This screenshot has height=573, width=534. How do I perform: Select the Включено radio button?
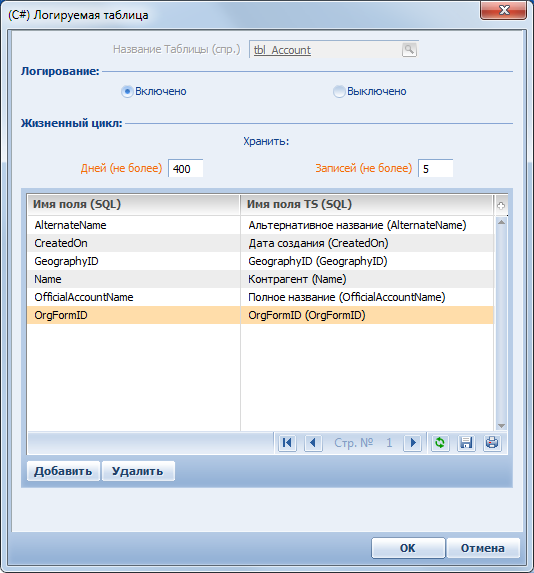(x=127, y=91)
